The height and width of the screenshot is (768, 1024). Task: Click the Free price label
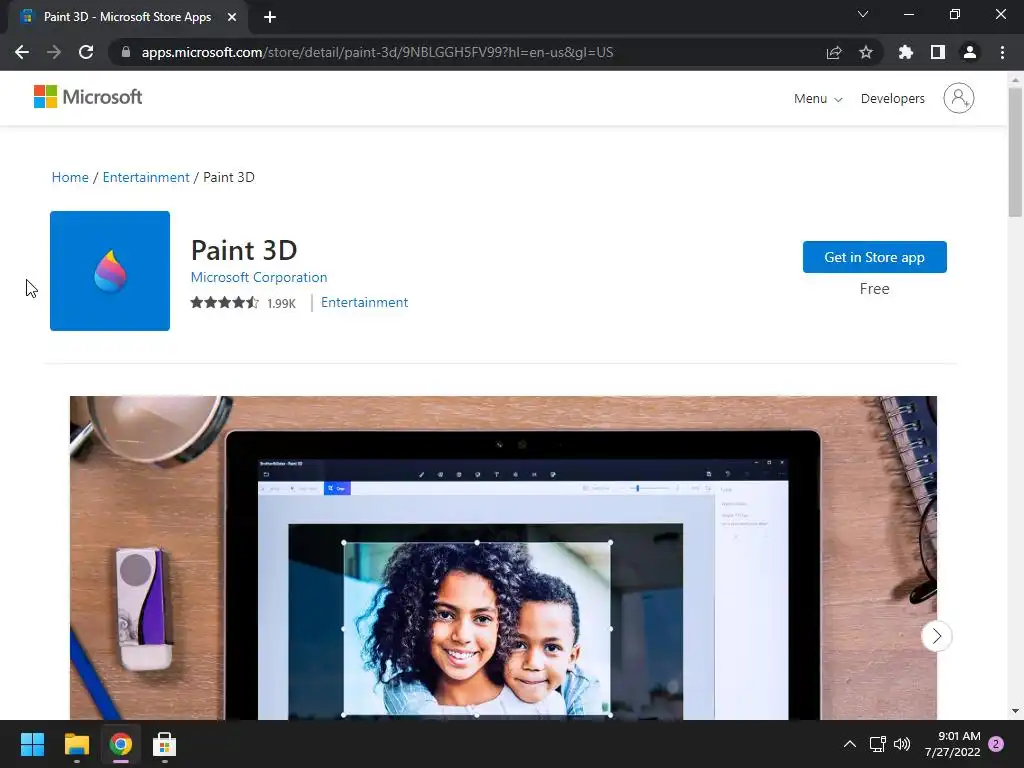point(874,289)
